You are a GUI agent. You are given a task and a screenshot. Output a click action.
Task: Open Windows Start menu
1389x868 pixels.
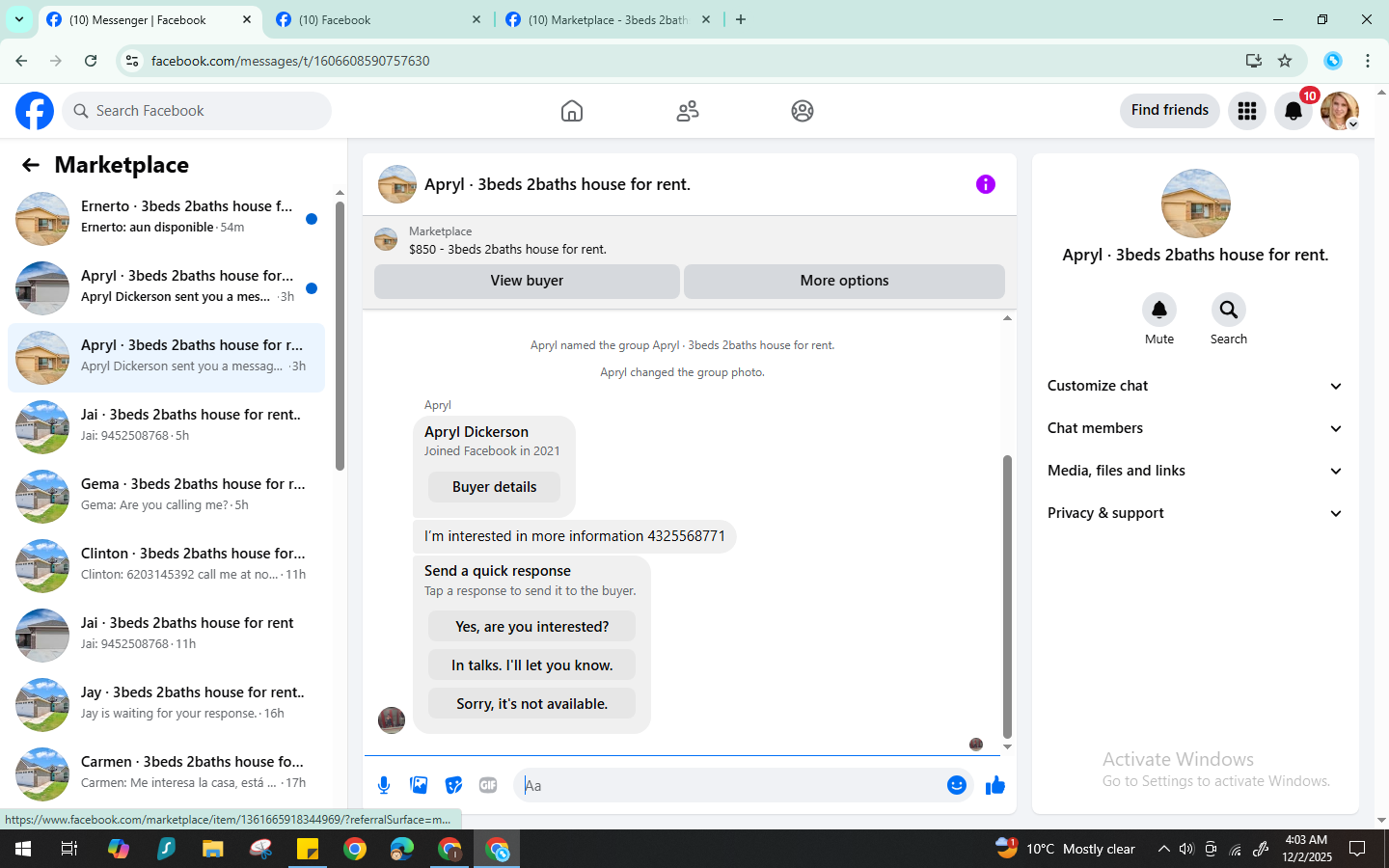click(23, 849)
